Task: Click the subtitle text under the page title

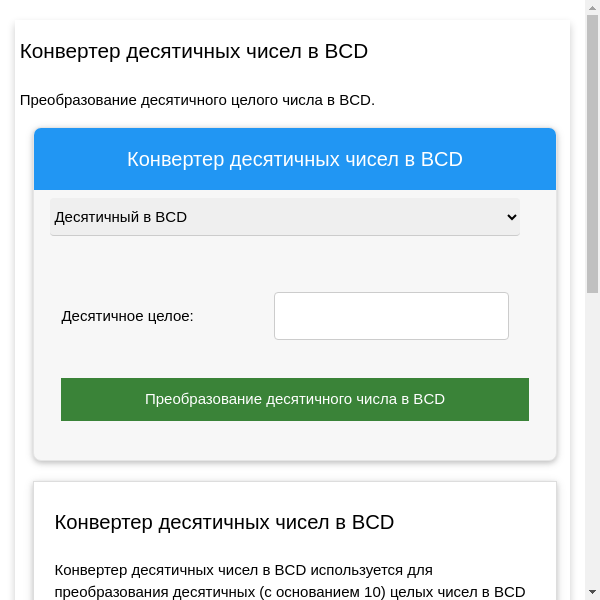Action: (x=197, y=100)
